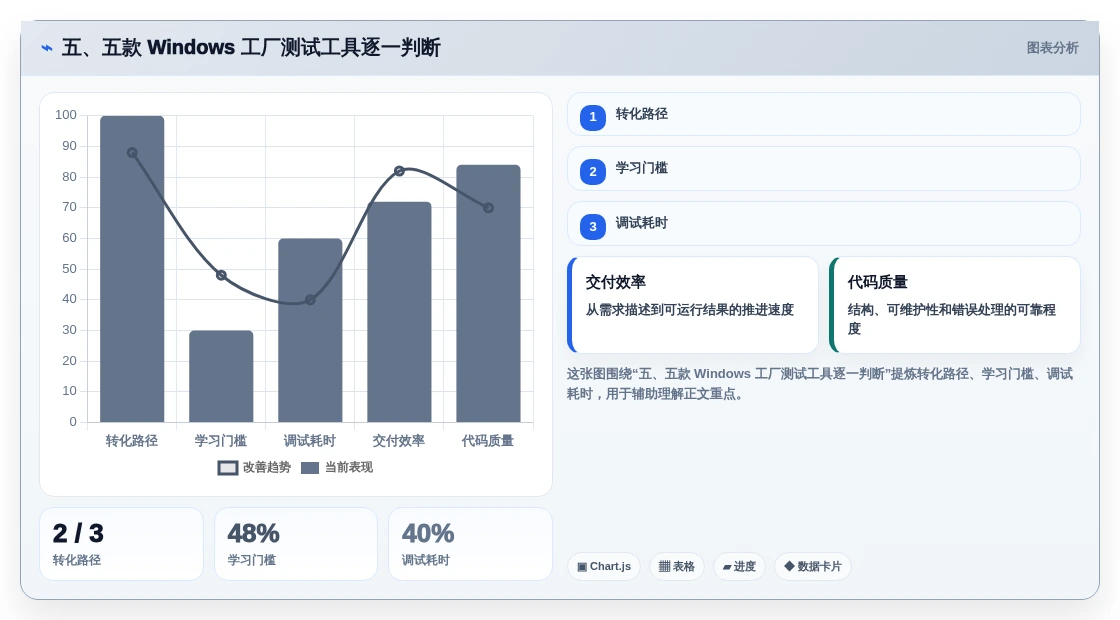
Task: Toggle the 当前表现 legend item
Action: [x=337, y=467]
